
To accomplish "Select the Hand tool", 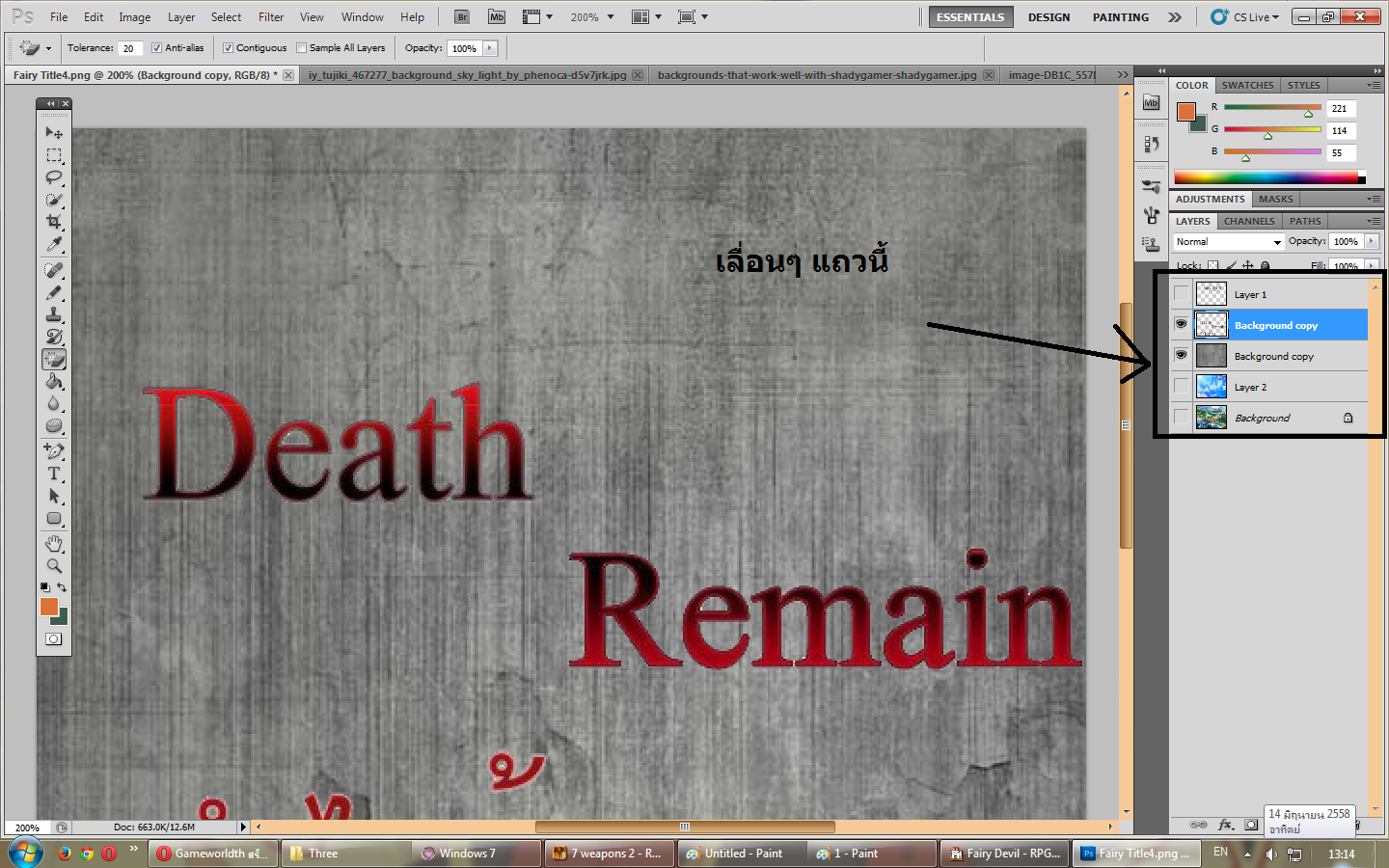I will click(54, 544).
